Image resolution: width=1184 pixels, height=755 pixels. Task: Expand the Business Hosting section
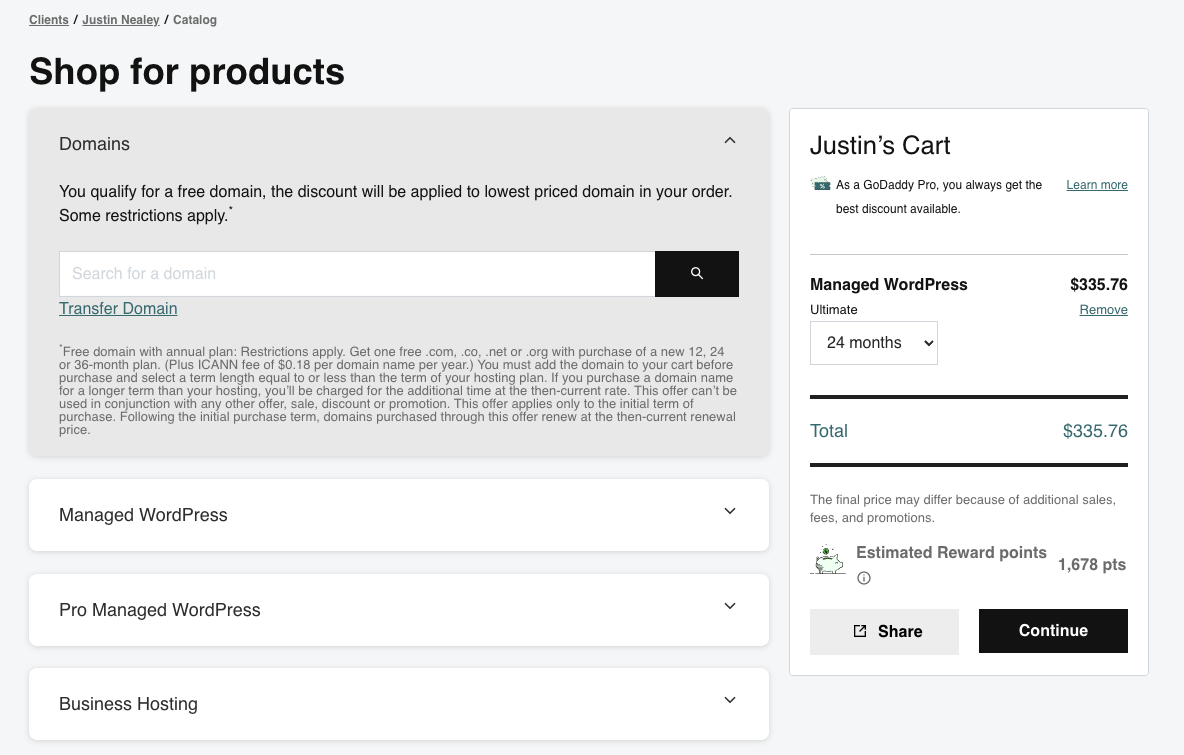pyautogui.click(x=399, y=704)
